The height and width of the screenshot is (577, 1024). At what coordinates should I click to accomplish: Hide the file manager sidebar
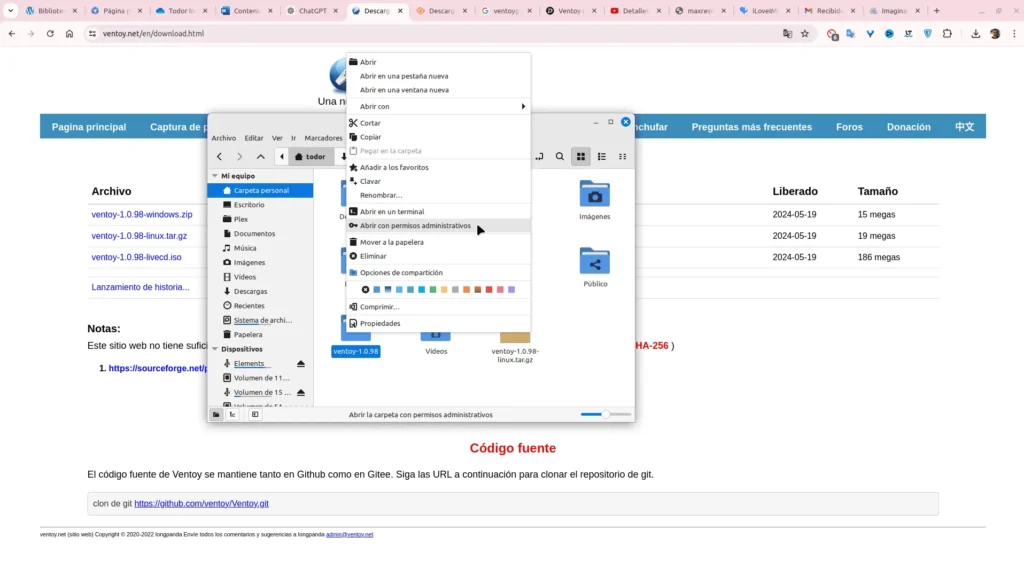pos(255,414)
